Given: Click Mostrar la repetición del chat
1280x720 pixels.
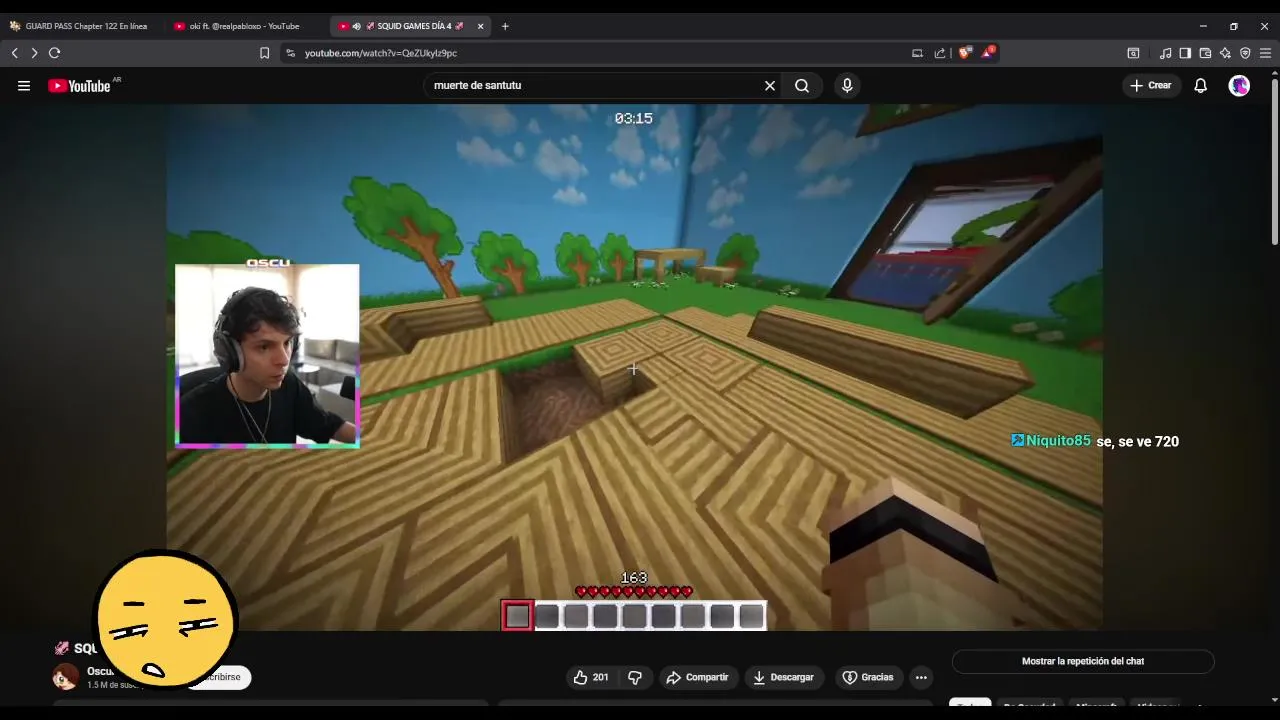Looking at the screenshot, I should click(x=1083, y=661).
